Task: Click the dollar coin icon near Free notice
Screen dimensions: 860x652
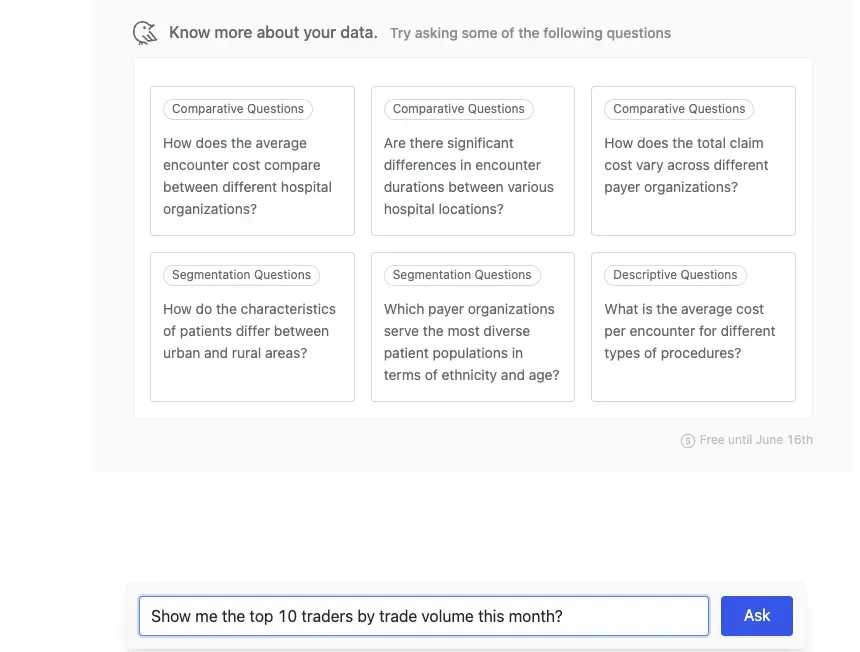Action: [x=688, y=440]
